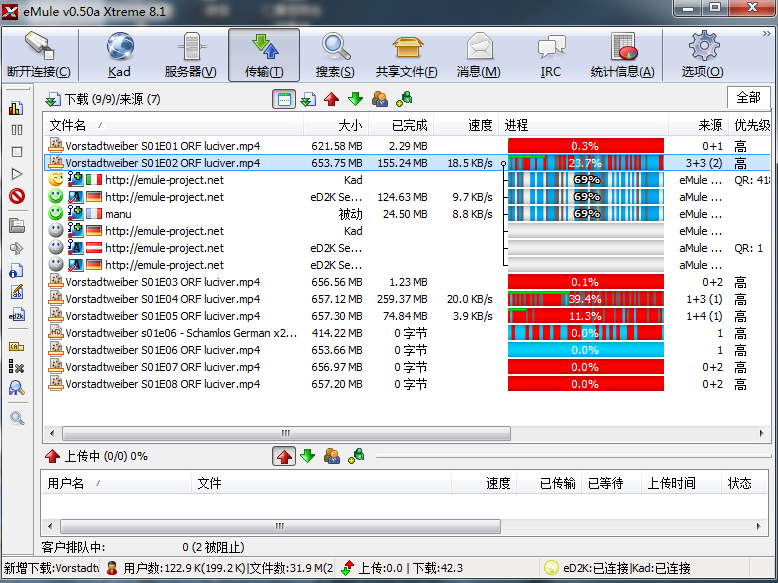
Task: Open the Search (搜索) panel
Action: click(x=335, y=55)
